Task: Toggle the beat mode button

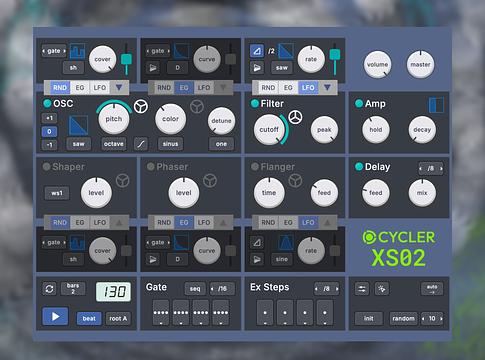Action: [89, 318]
